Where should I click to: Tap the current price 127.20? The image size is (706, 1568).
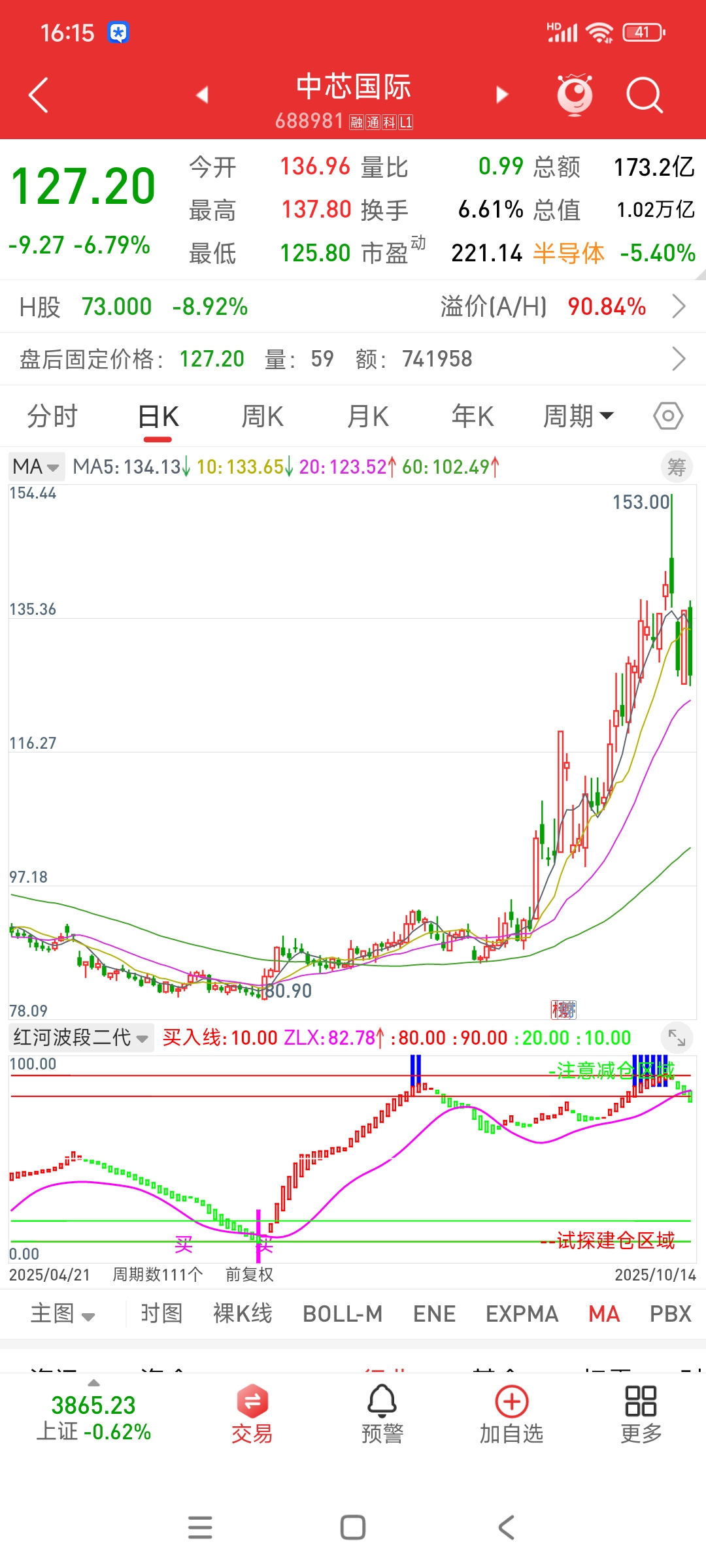click(83, 186)
